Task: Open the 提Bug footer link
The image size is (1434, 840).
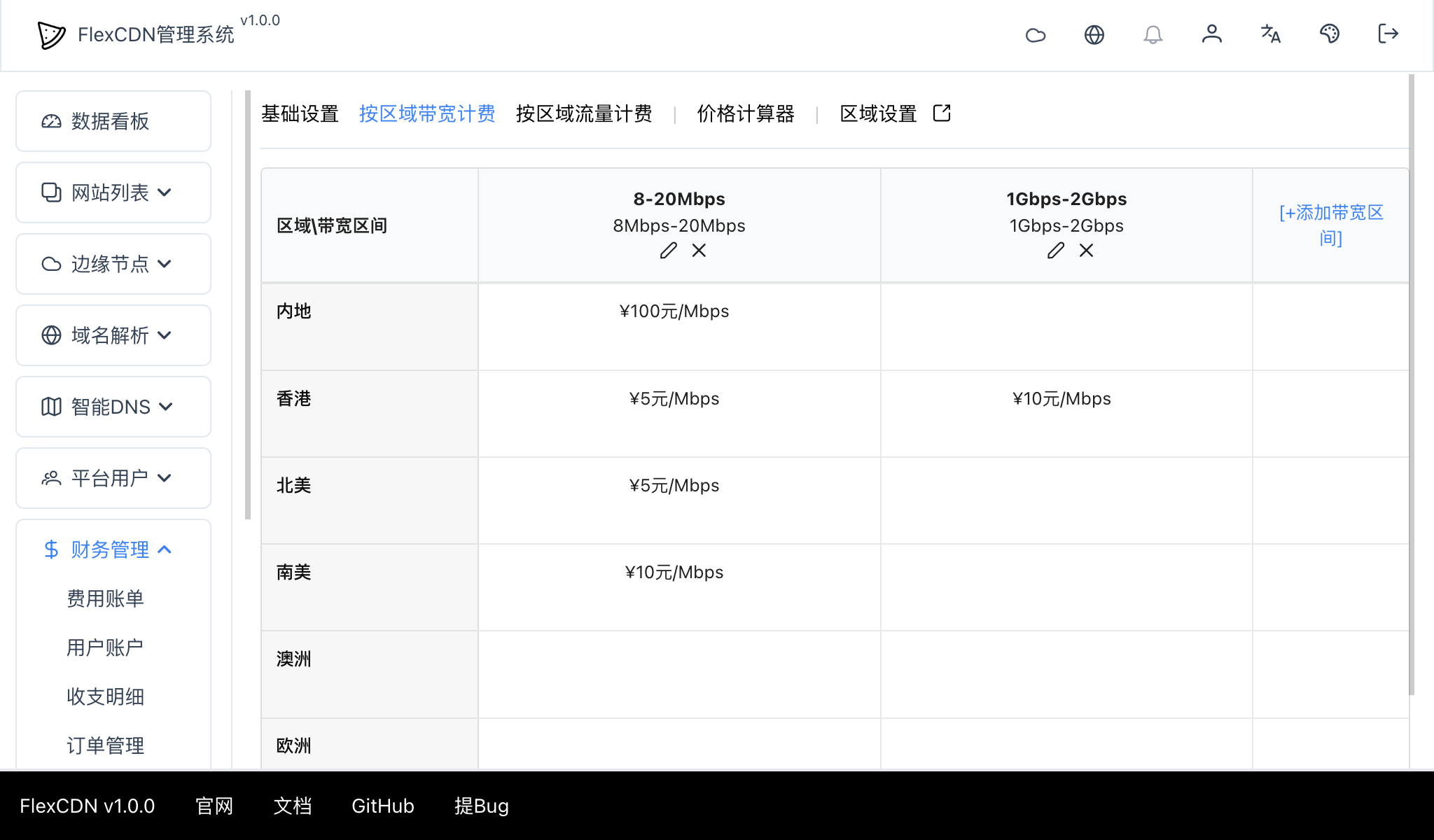Action: (x=481, y=806)
